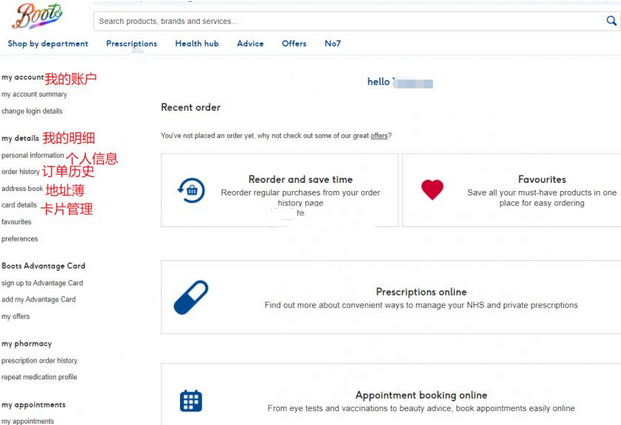View order history
This screenshot has height=425, width=621.
point(21,172)
